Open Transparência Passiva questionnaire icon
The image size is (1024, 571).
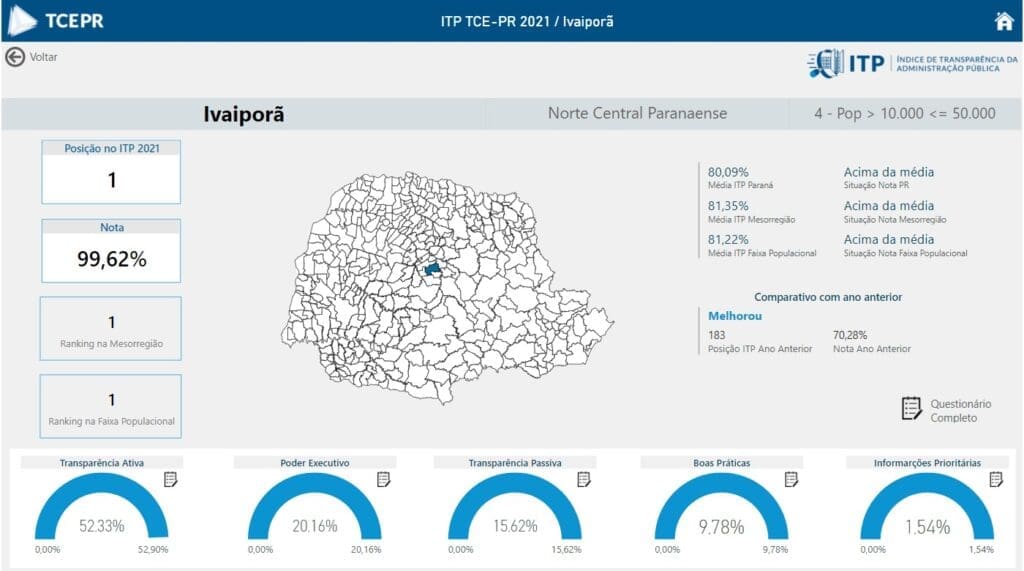coord(584,480)
